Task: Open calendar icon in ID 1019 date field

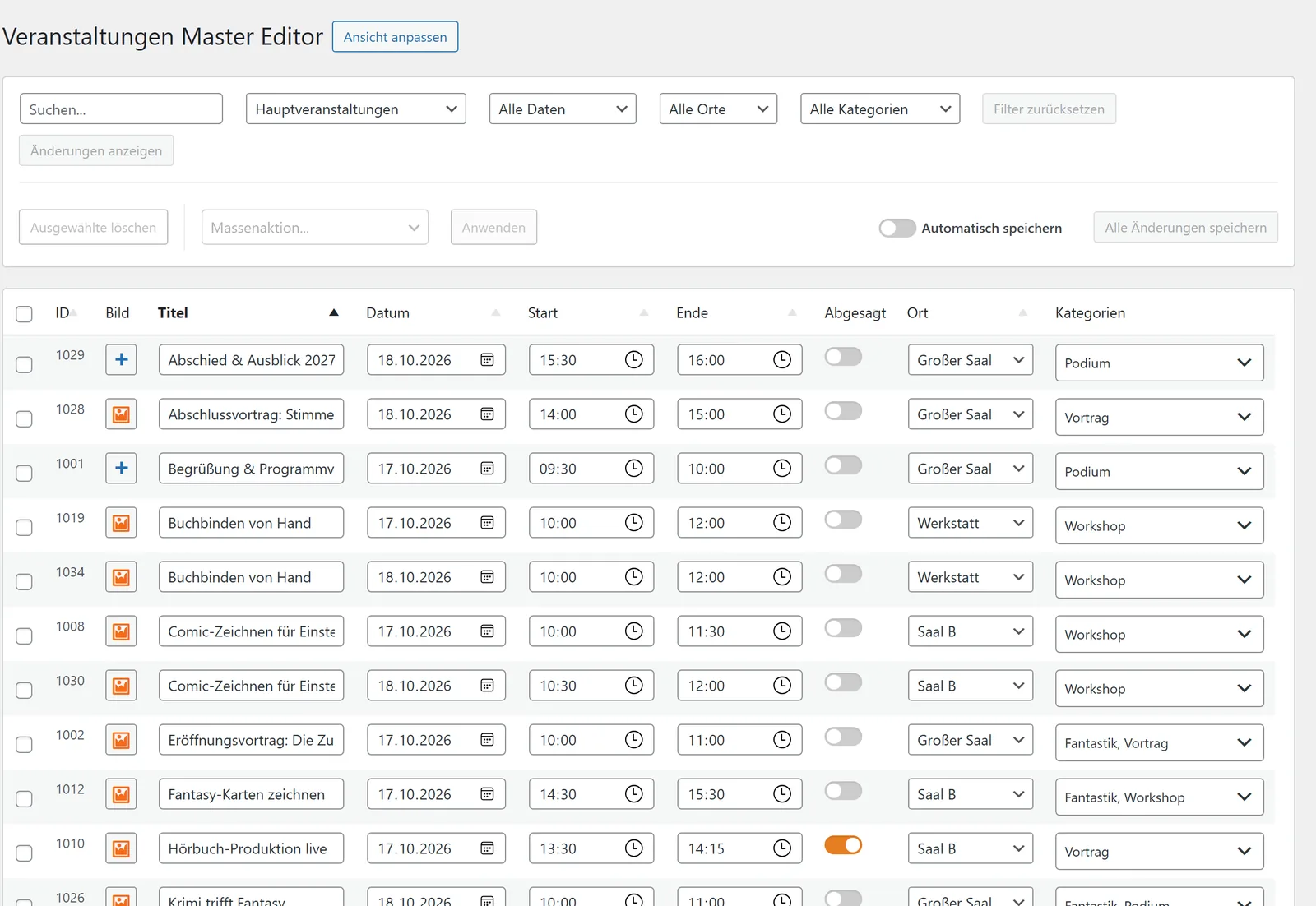Action: pyautogui.click(x=487, y=522)
